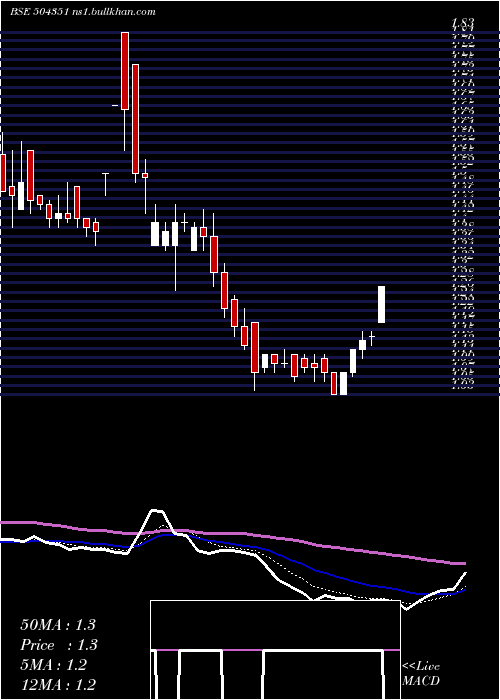
Task: Select the last large white candlestick
Action: (x=381, y=304)
